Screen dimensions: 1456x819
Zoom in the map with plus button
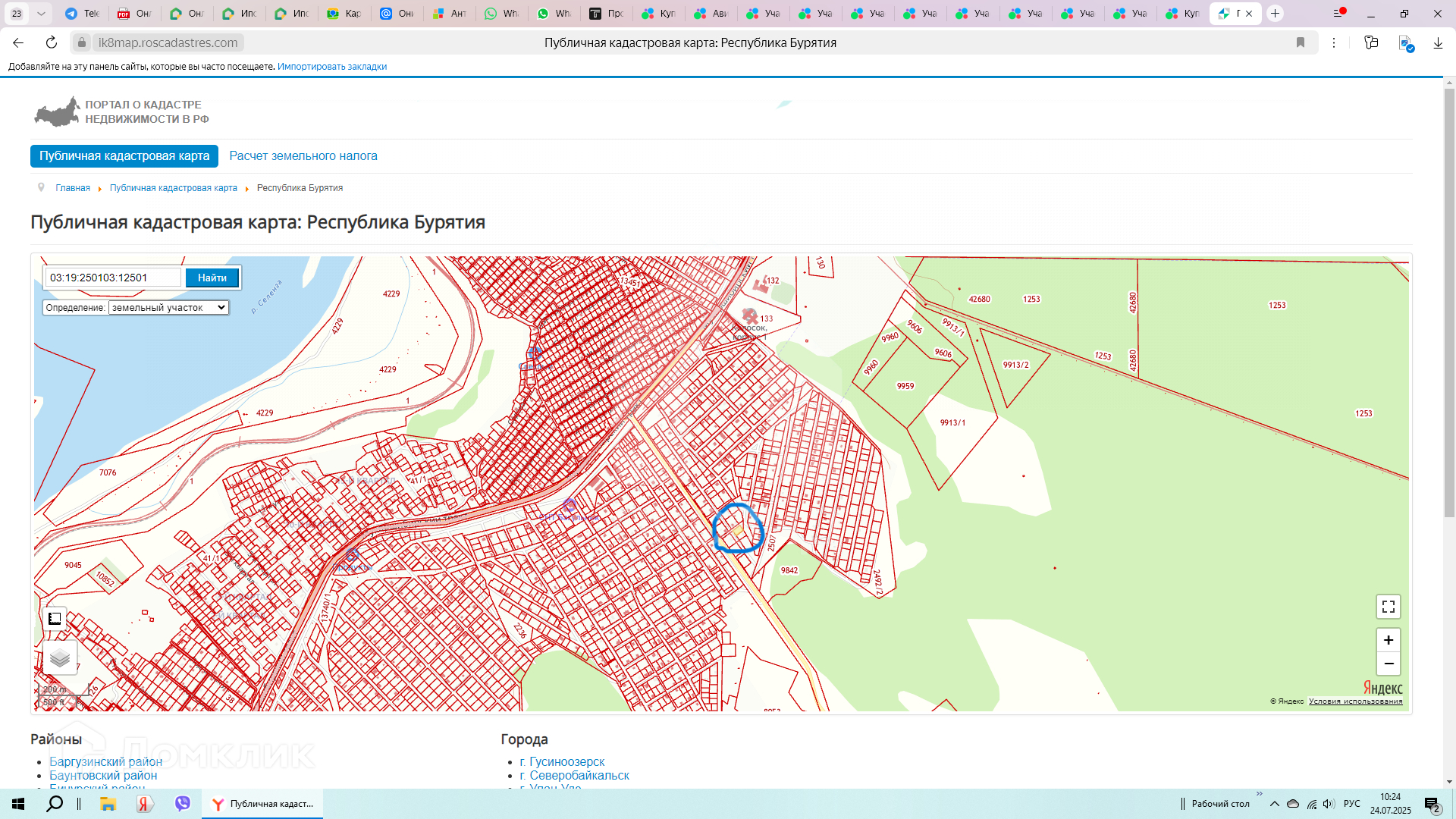click(1388, 640)
